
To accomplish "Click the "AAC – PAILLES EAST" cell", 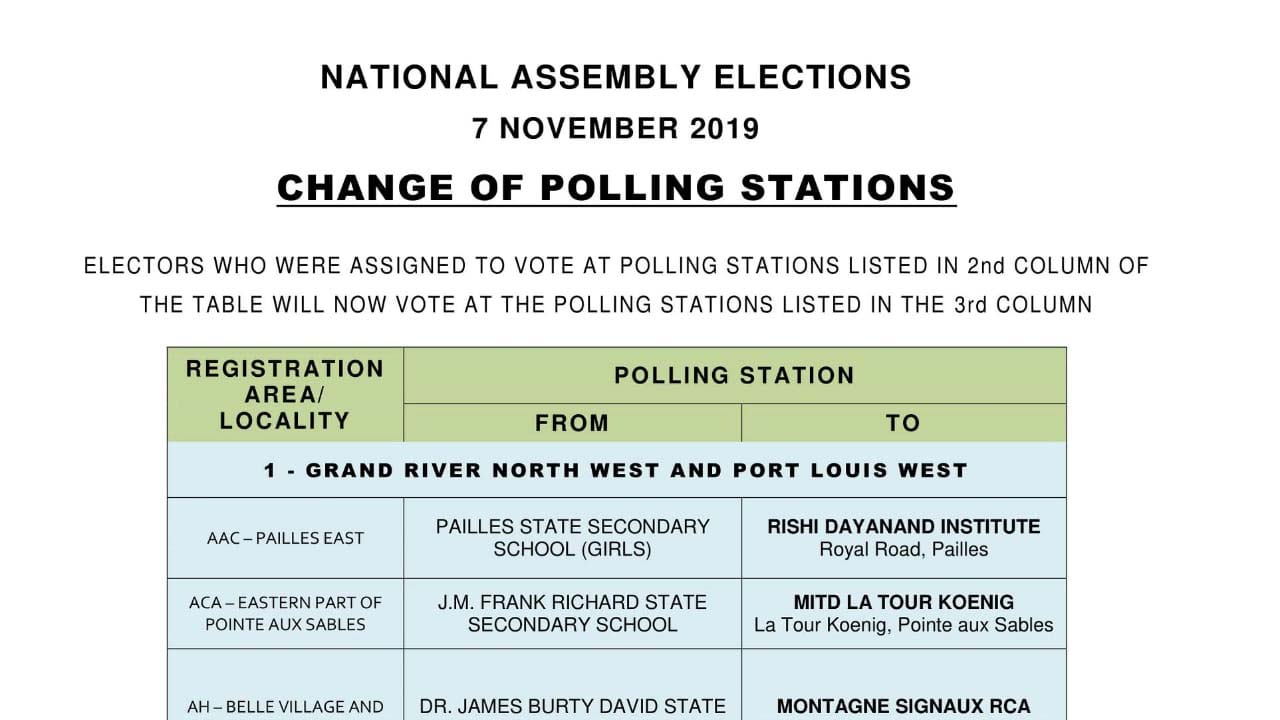I will click(x=285, y=538).
